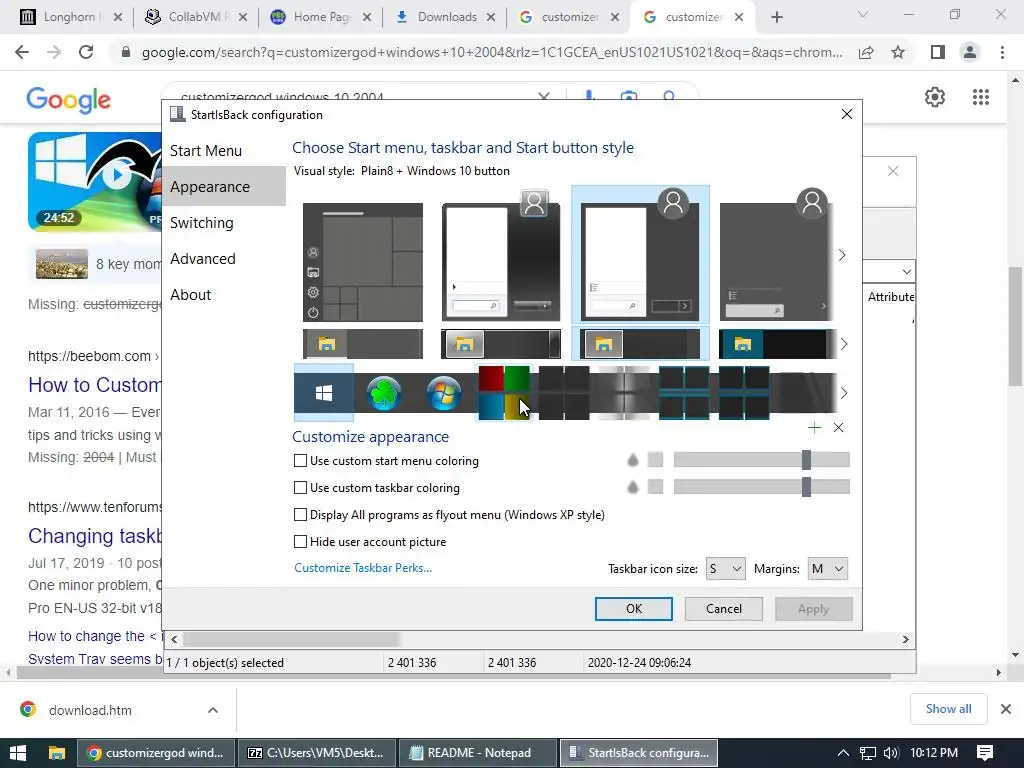
Task: Click the start menu color swatch
Action: pyautogui.click(x=655, y=460)
